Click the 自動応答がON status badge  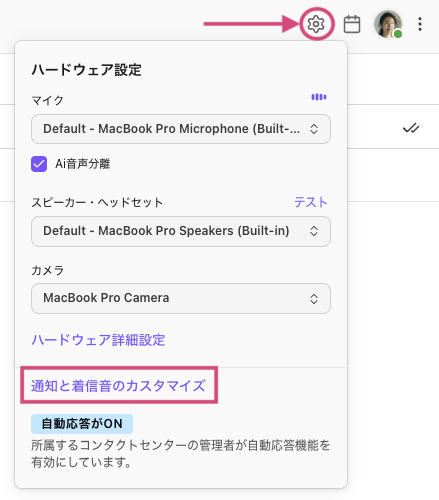(82, 424)
